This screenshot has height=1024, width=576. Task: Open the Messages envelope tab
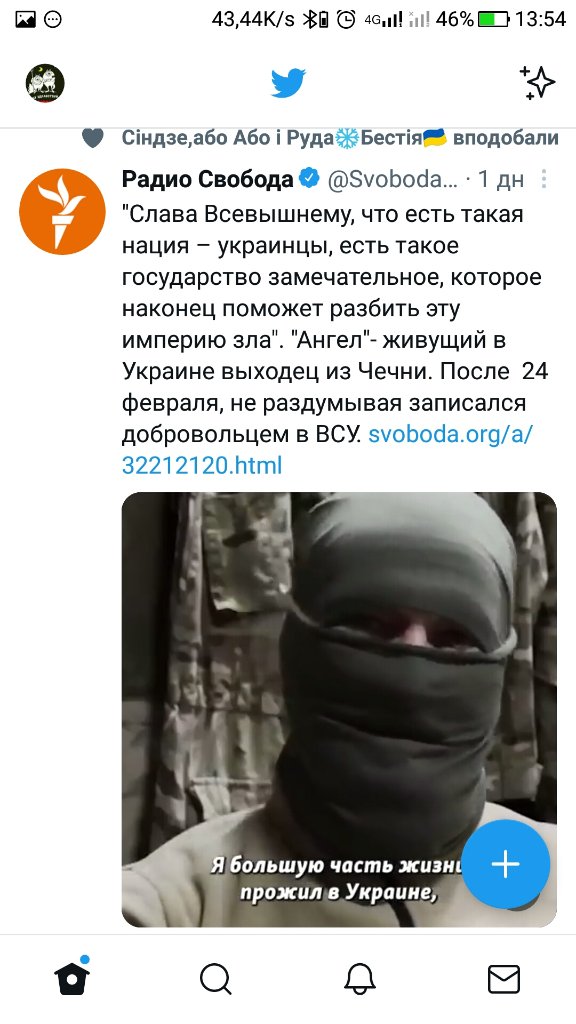pos(504,979)
